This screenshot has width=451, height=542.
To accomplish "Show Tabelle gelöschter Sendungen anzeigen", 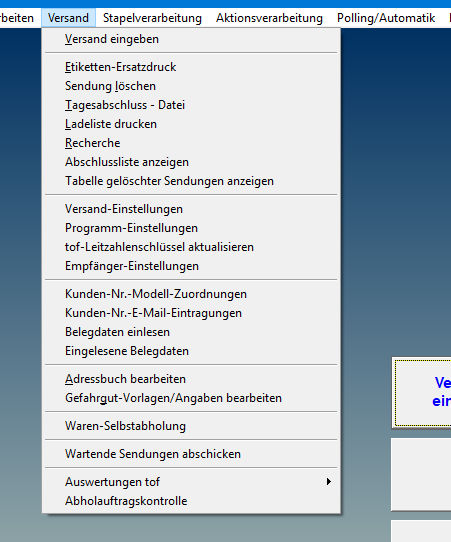I will pos(191,181).
